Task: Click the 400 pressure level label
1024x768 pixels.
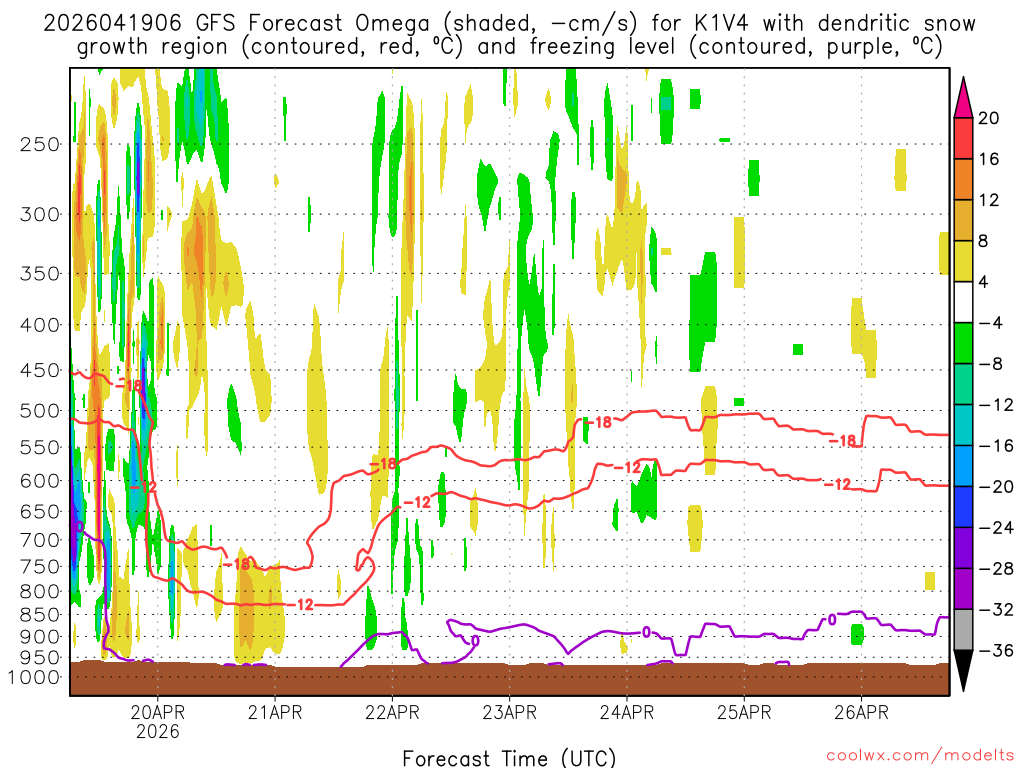Action: (40, 325)
